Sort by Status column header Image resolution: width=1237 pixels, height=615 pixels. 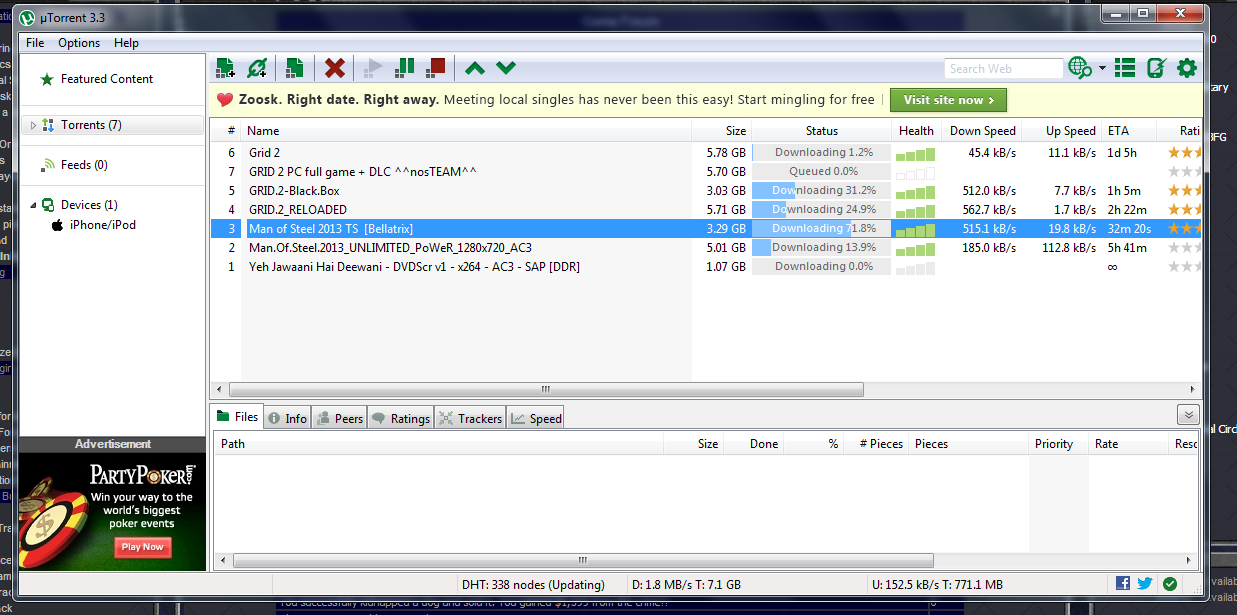[x=822, y=131]
